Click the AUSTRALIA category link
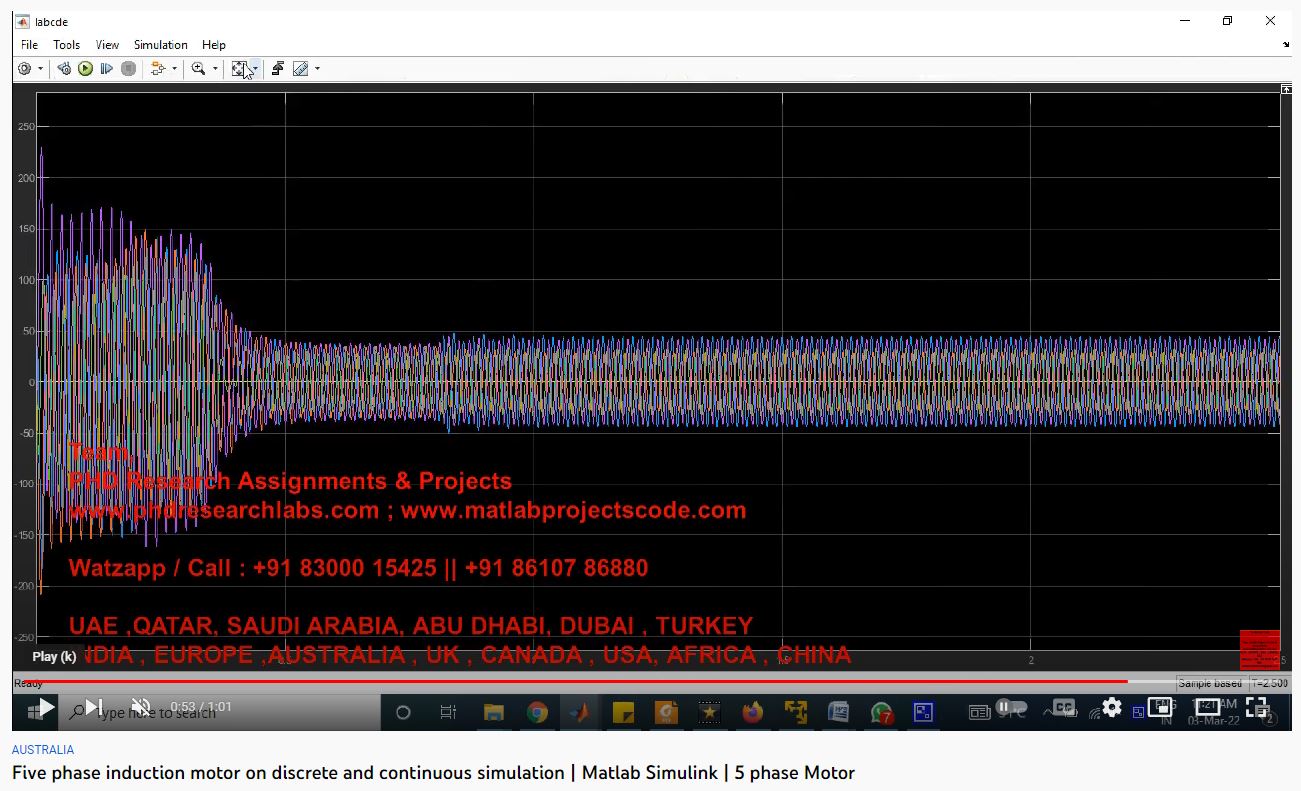1301x791 pixels. tap(43, 749)
